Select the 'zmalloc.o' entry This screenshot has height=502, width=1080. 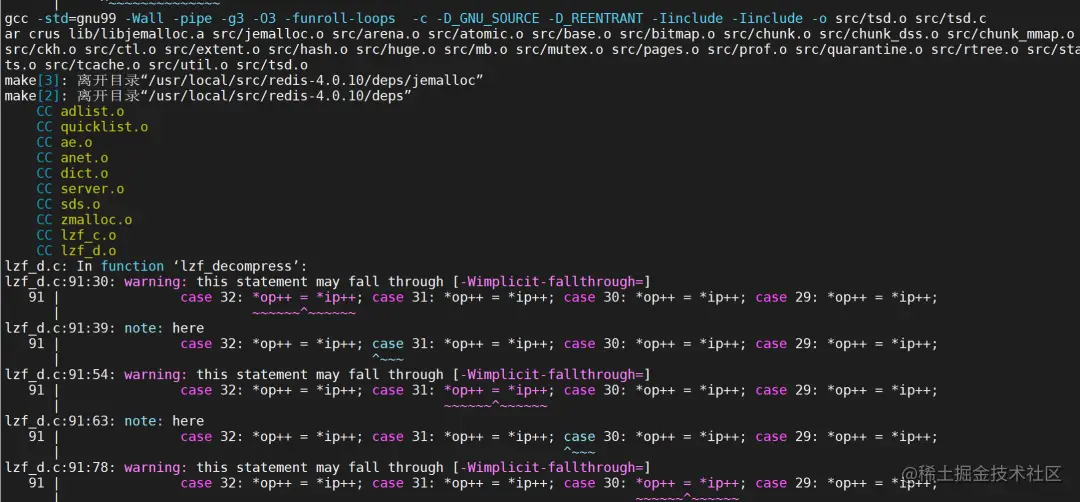pyautogui.click(x=96, y=220)
